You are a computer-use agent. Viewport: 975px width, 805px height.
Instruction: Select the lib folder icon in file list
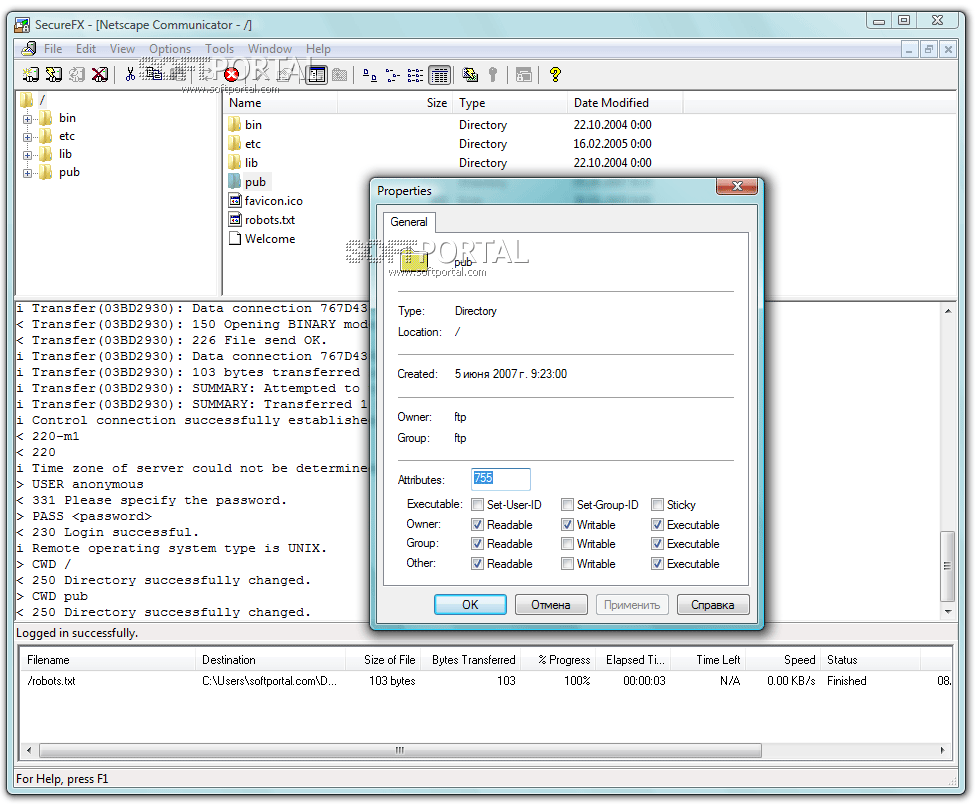tap(234, 163)
